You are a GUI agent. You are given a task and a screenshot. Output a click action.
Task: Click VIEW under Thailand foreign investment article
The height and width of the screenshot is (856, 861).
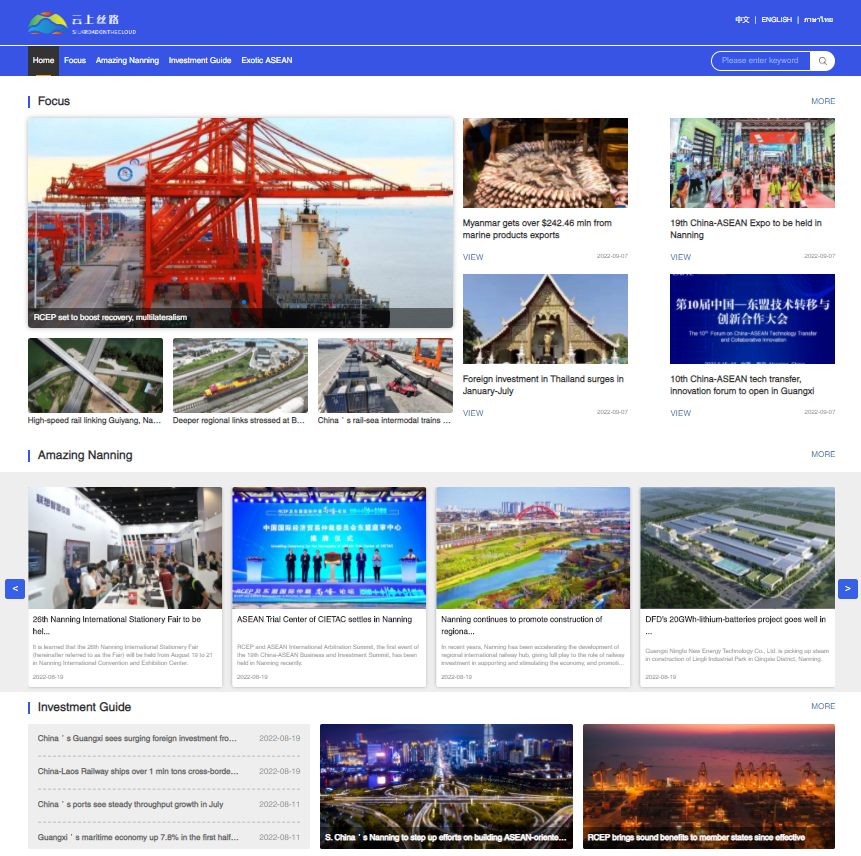click(473, 413)
